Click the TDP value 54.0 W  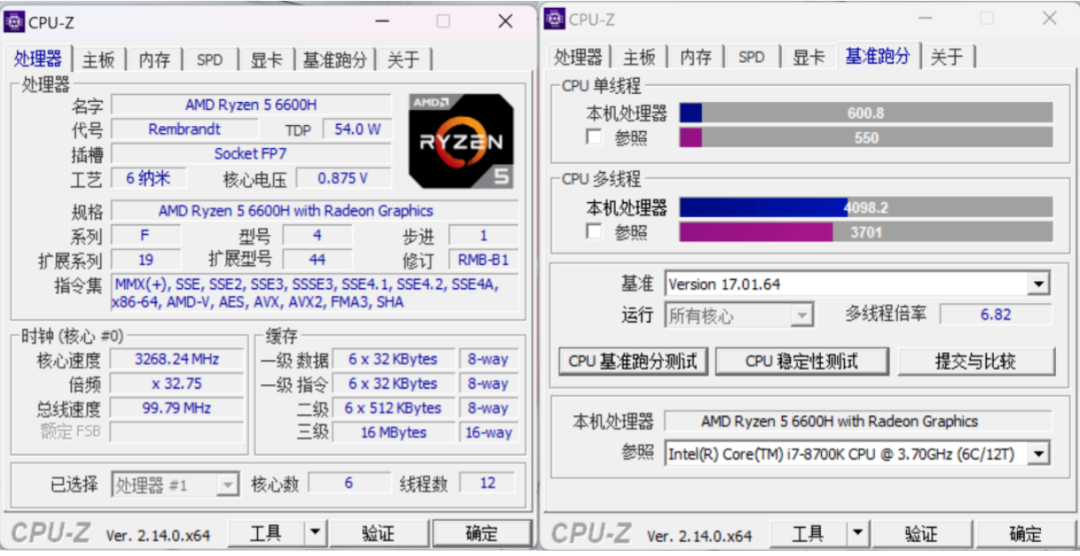(357, 130)
